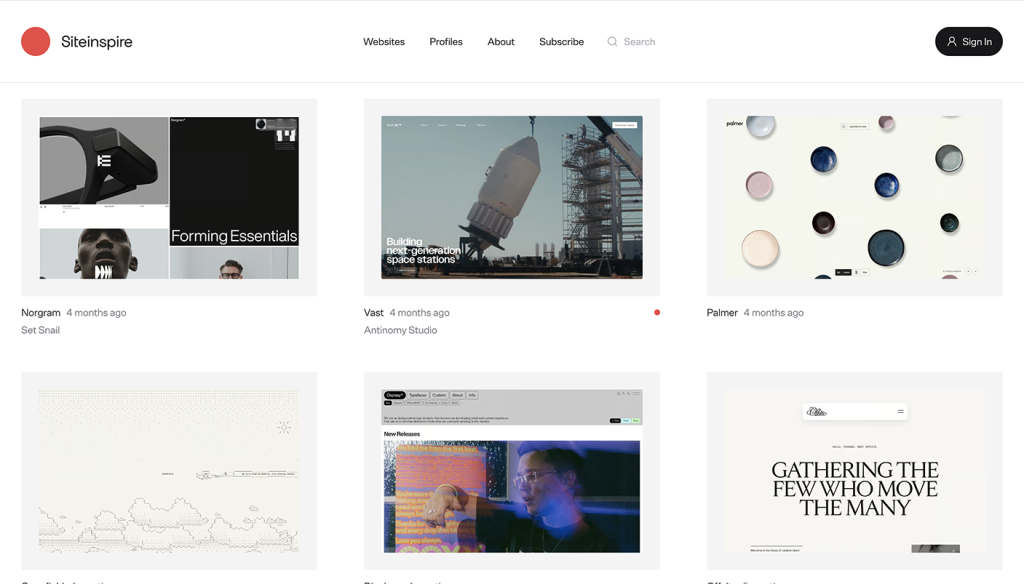Open the New Releases video thumbnail
The width and height of the screenshot is (1024, 584).
click(512, 471)
